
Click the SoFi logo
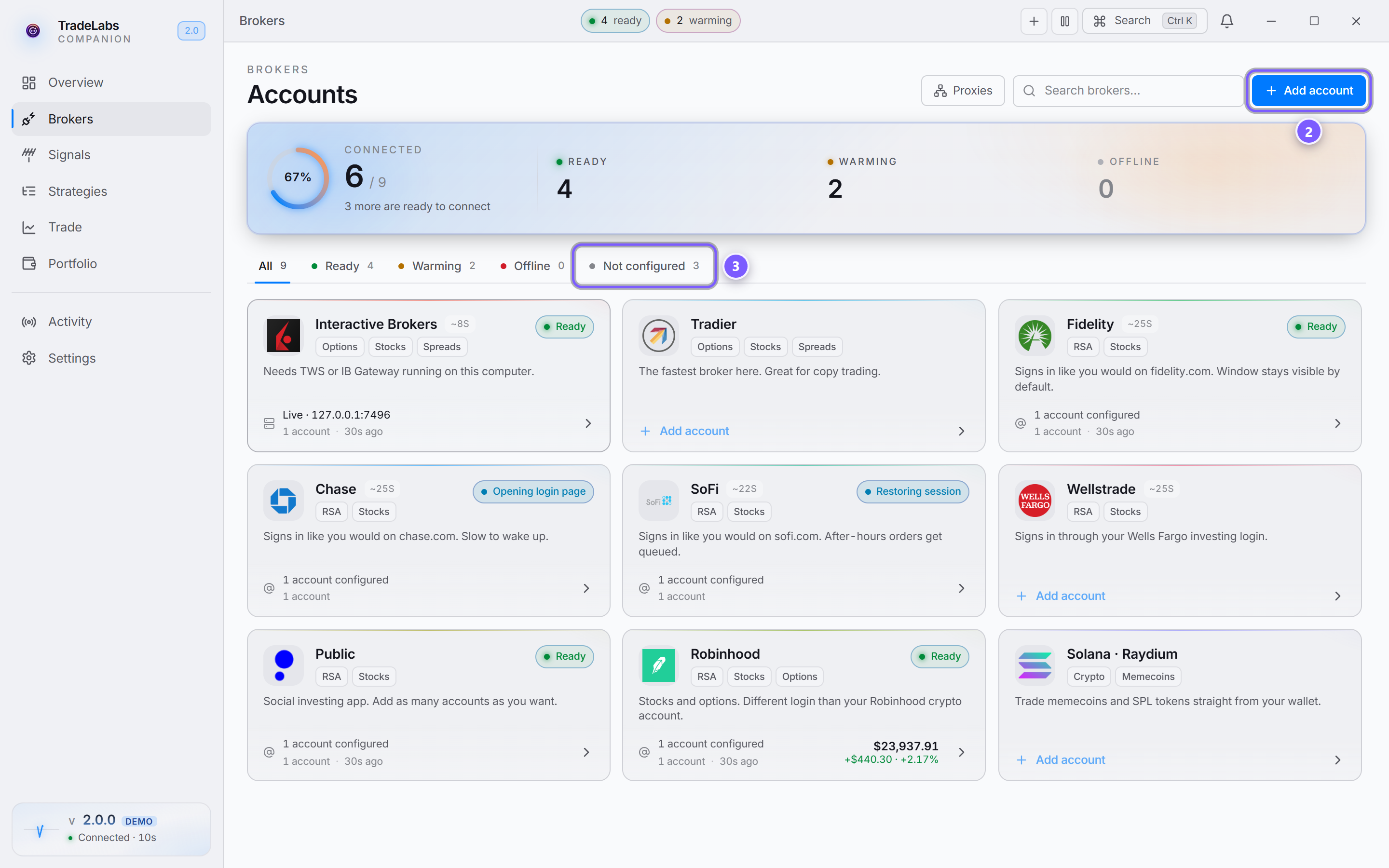pyautogui.click(x=658, y=501)
